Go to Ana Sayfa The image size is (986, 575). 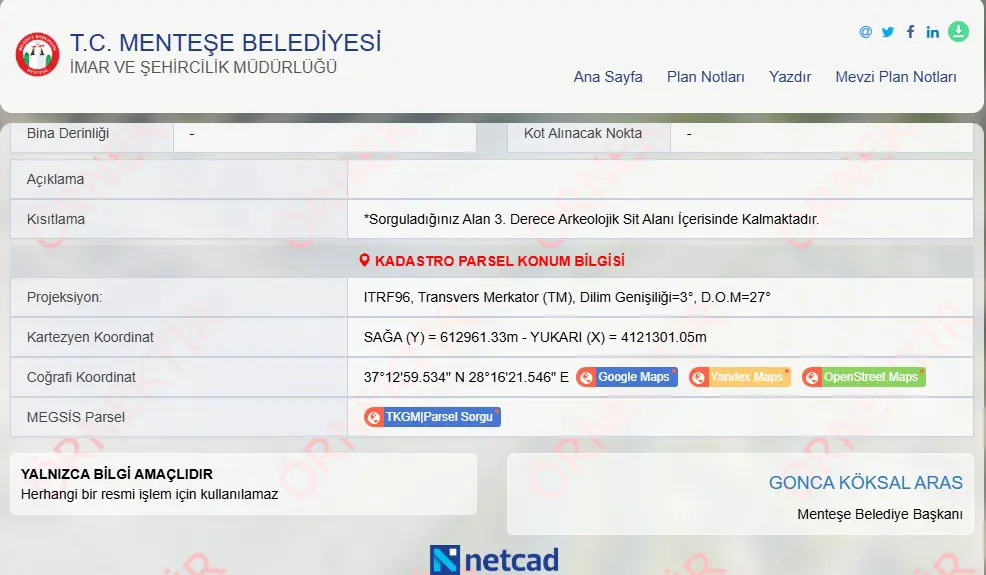[607, 77]
